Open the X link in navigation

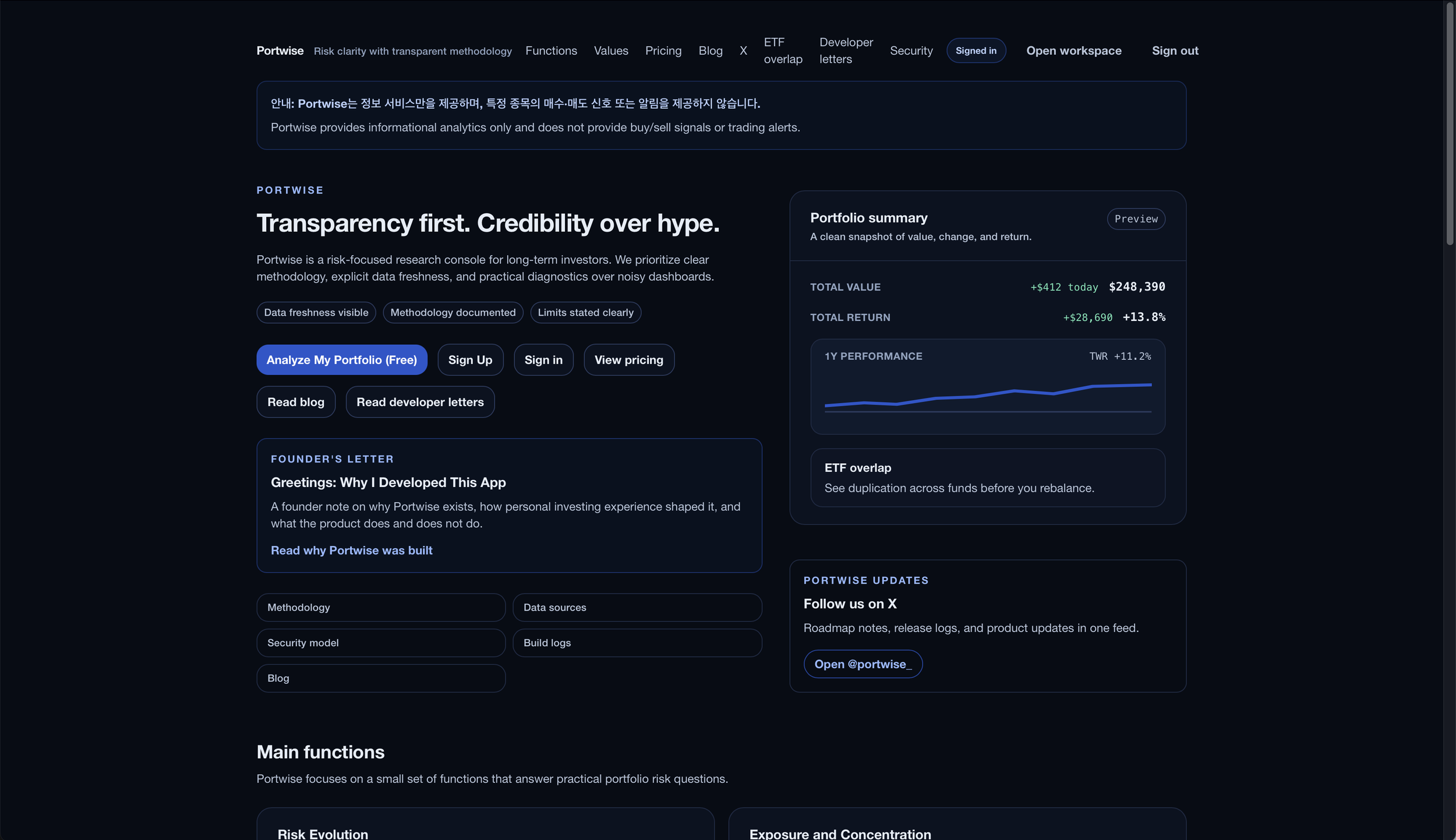point(743,51)
